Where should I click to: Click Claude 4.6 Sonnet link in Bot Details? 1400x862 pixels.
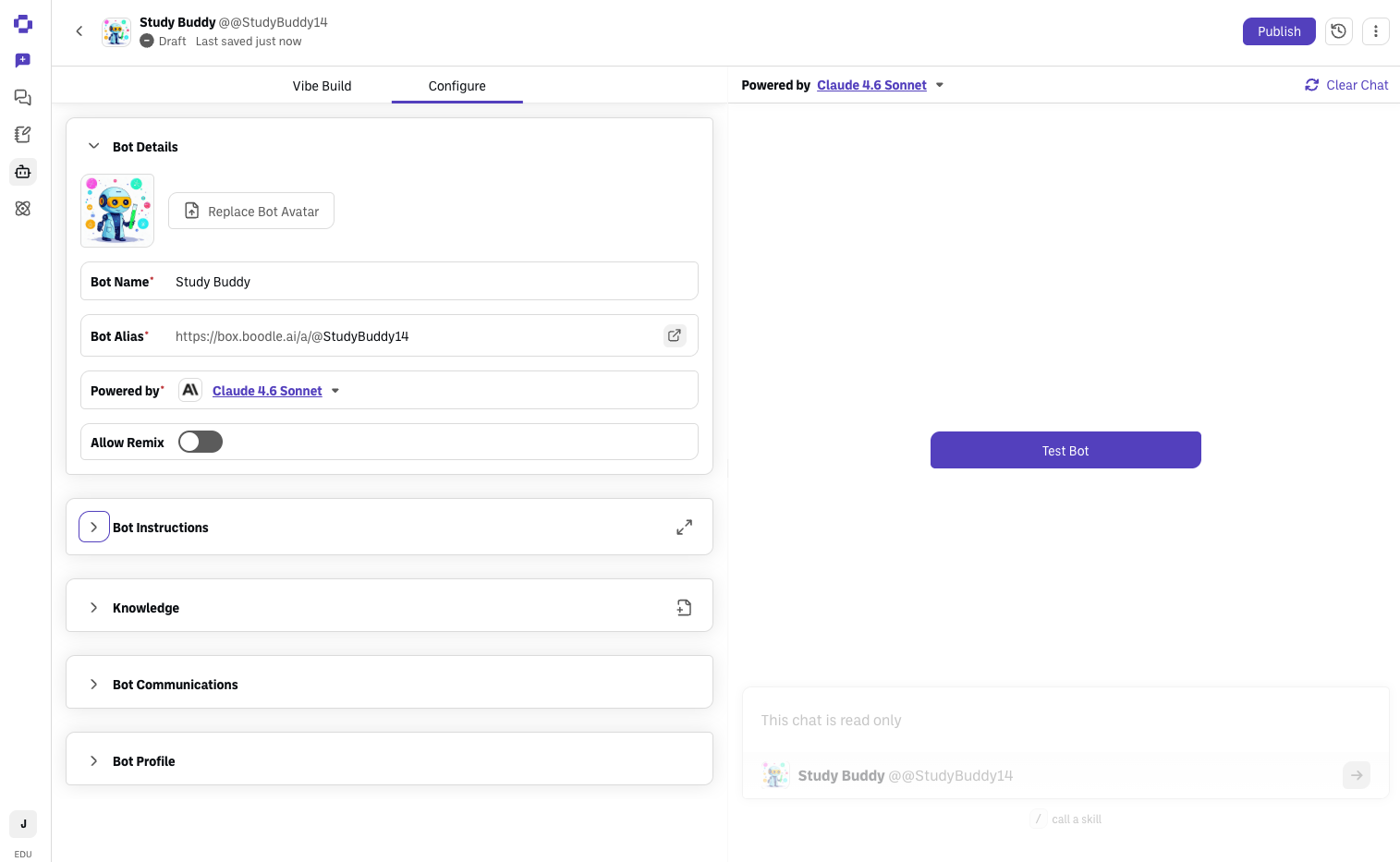267,391
